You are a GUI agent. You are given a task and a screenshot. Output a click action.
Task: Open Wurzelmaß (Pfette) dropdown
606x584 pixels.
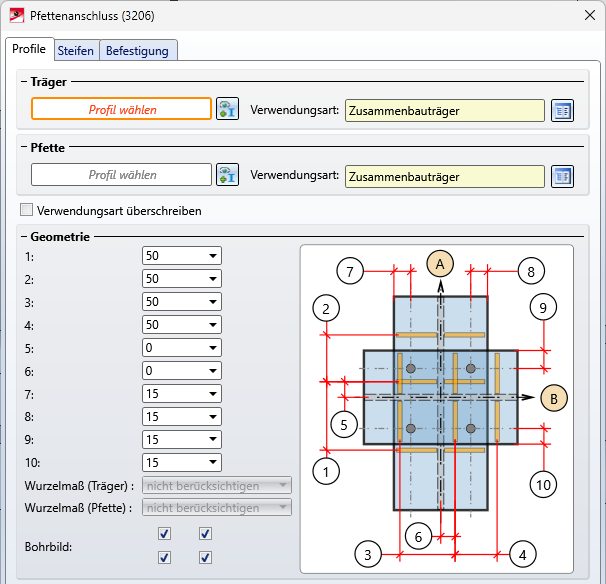(217, 507)
